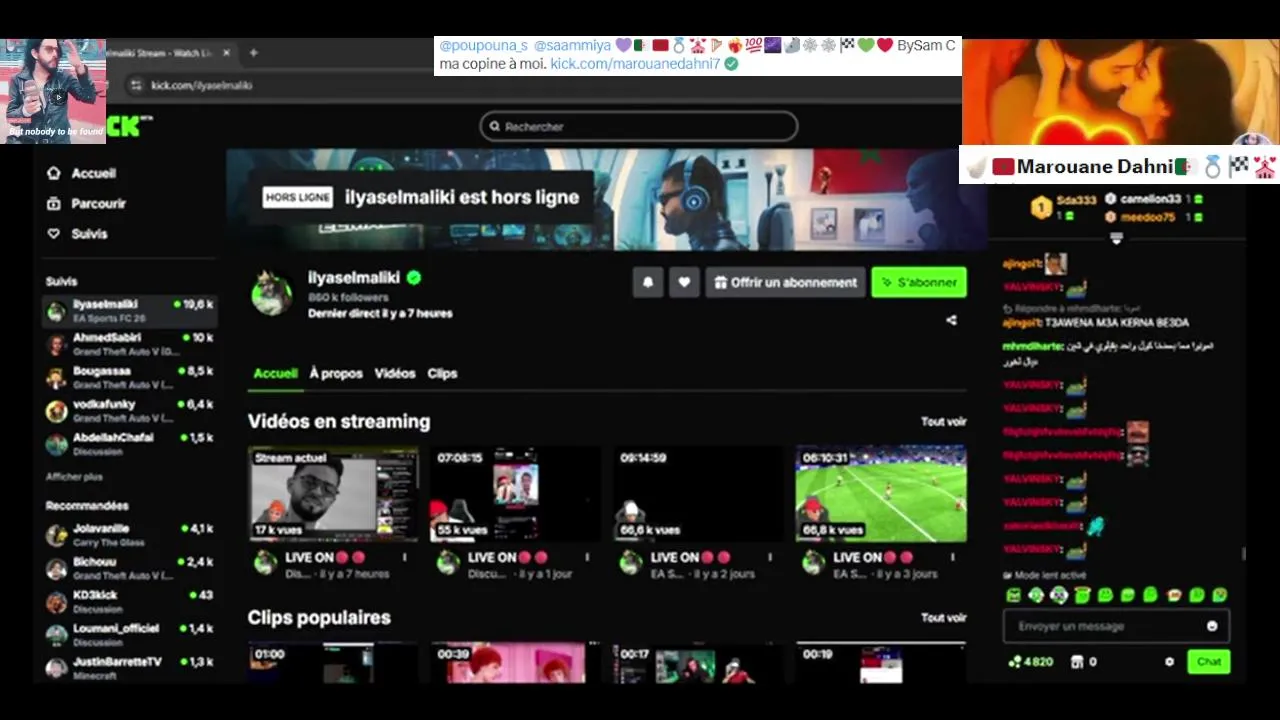
Task: Click the share icon below S'abonner
Action: [951, 320]
